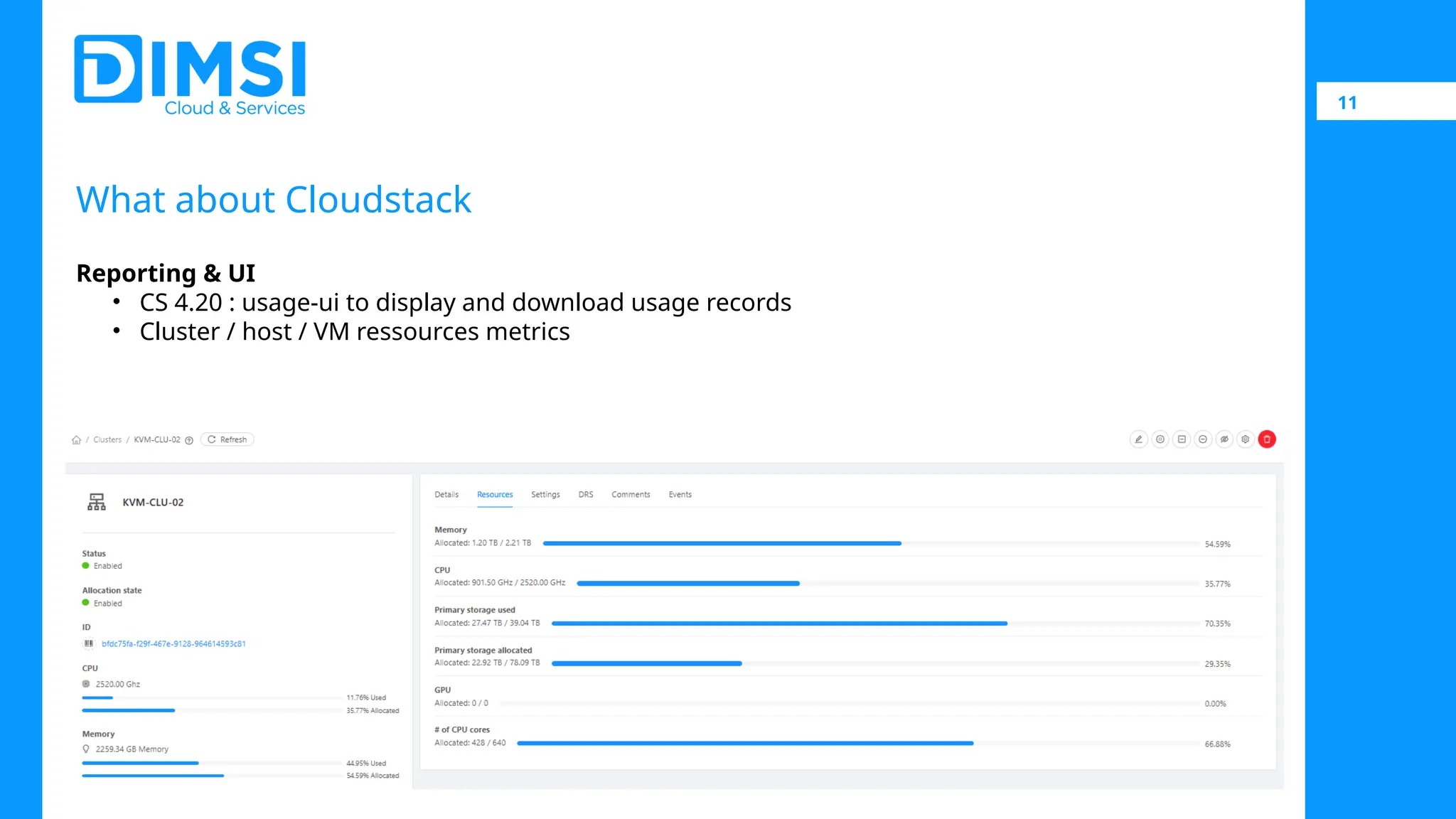
Task: Click the Memory allocated progress bar
Action: tap(722, 543)
